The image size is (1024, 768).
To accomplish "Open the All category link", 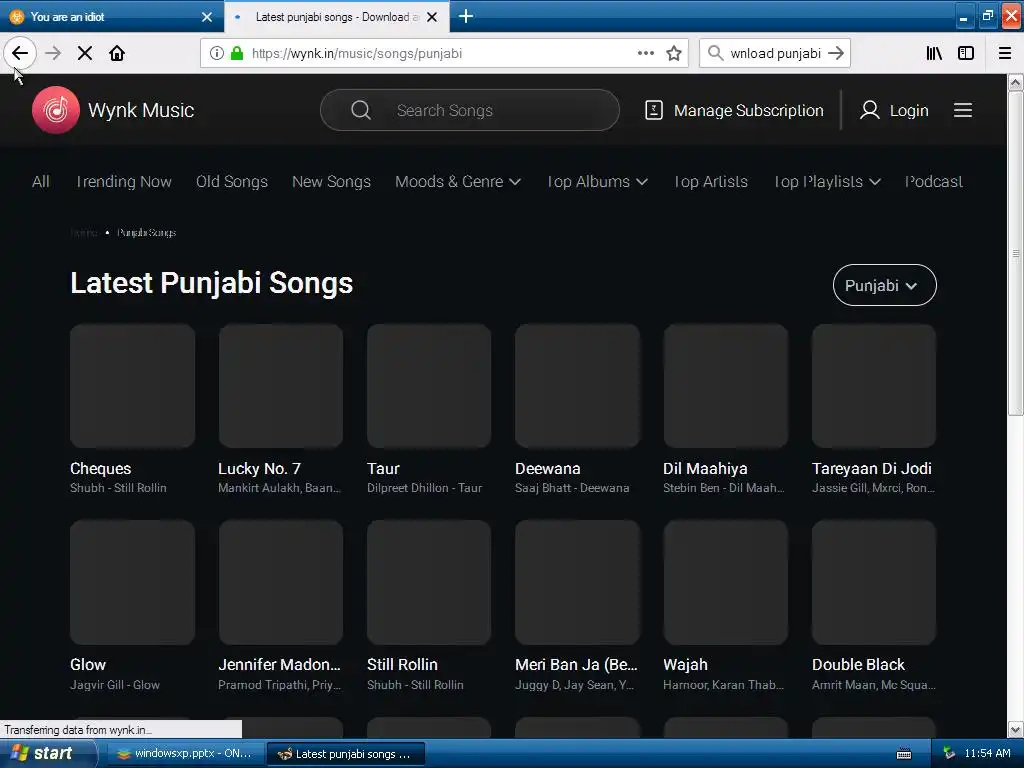I will click(x=40, y=182).
